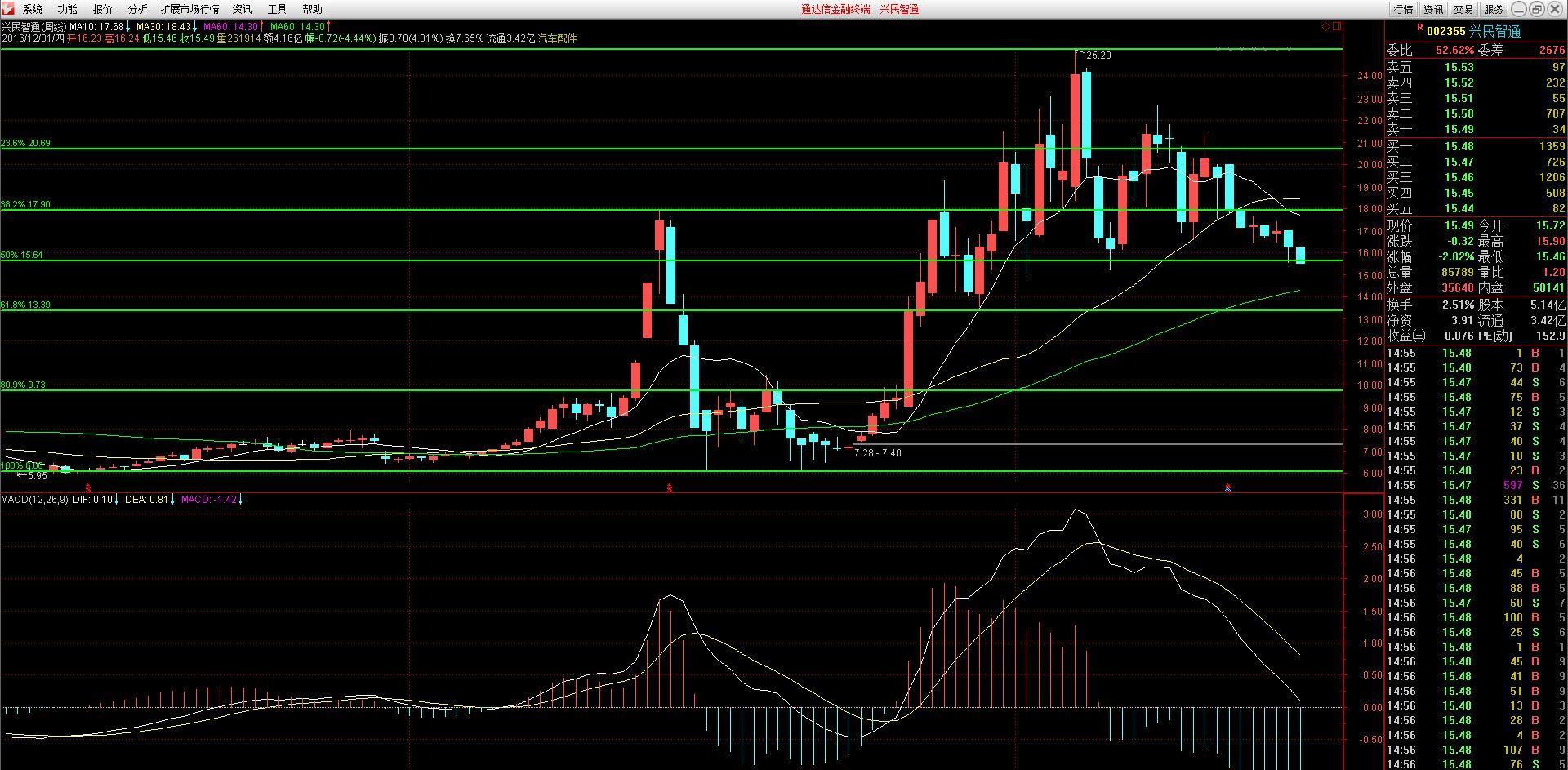Click the 服务 button at top right

click(x=1494, y=9)
